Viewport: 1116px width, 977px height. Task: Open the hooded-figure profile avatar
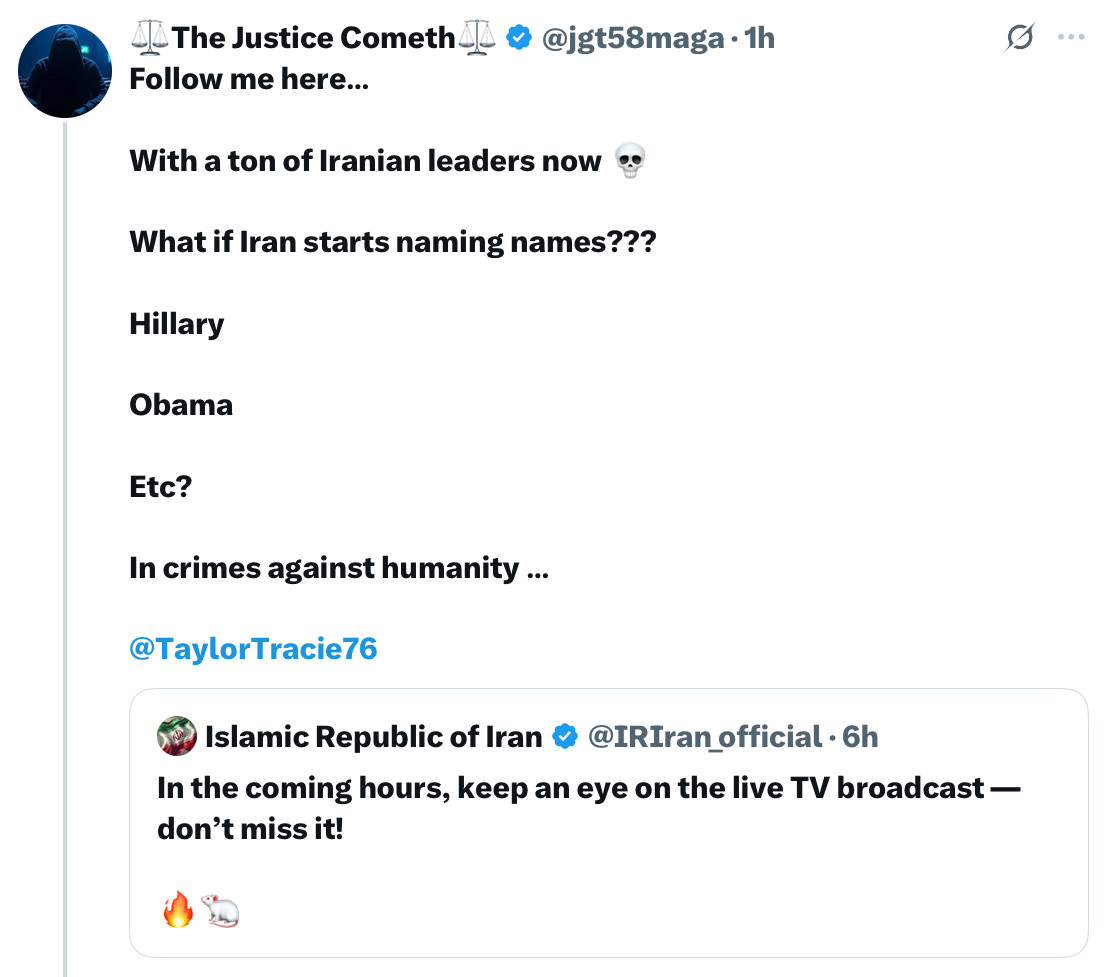coord(65,71)
